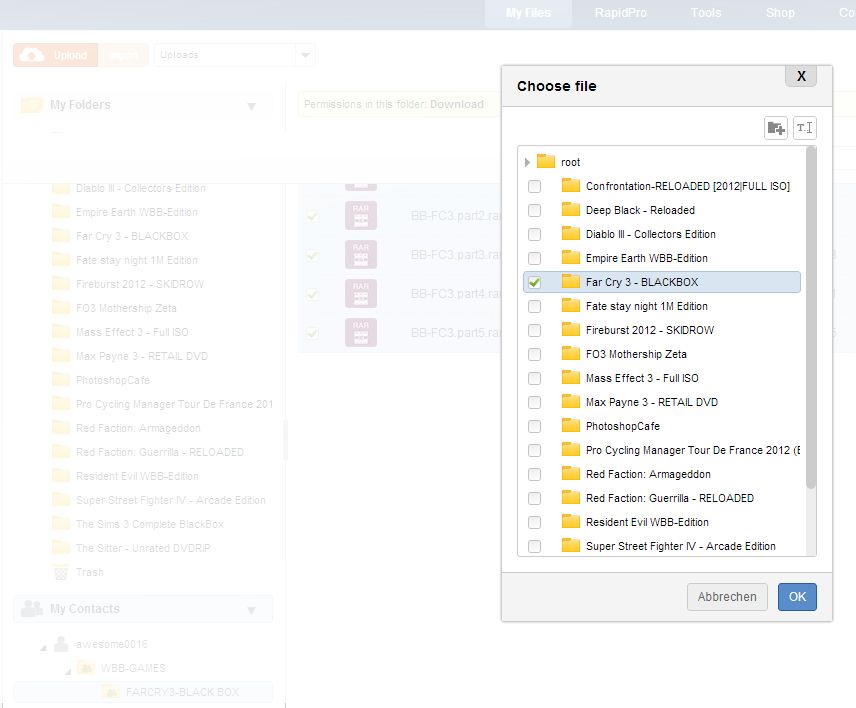The width and height of the screenshot is (856, 708).
Task: Click the dialog folder list scrollbar
Action: pos(810,320)
